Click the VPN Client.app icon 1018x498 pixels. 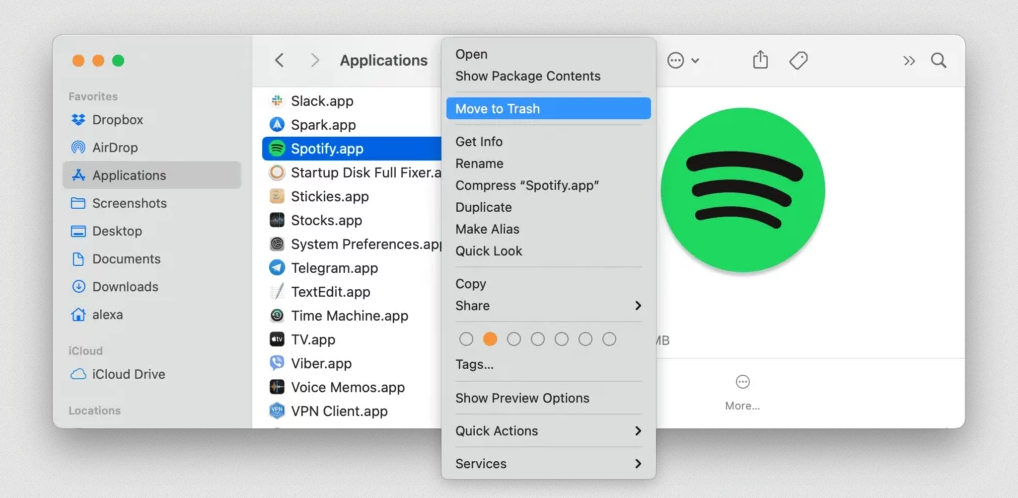(277, 411)
